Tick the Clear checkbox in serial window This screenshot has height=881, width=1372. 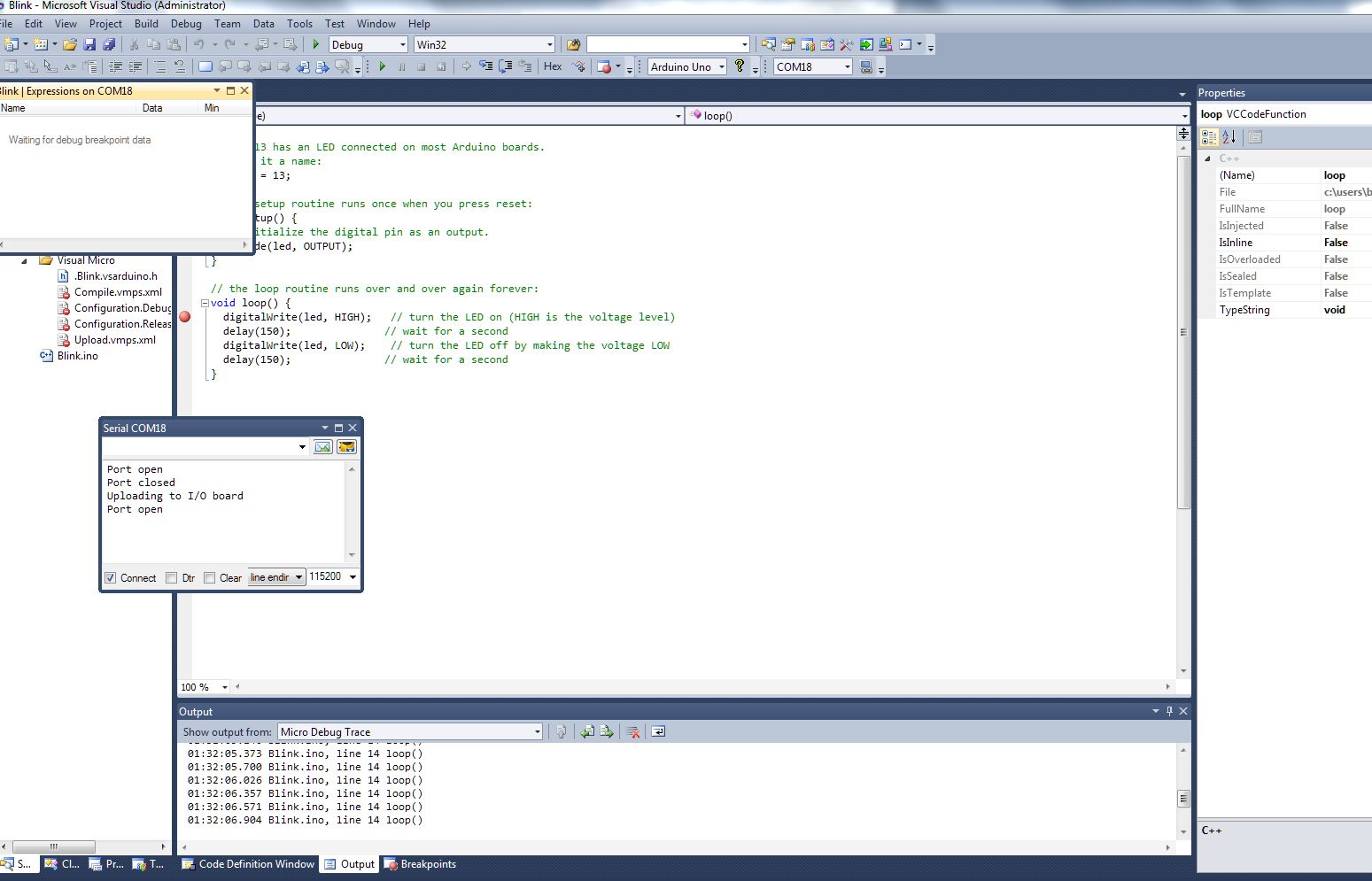(x=210, y=578)
